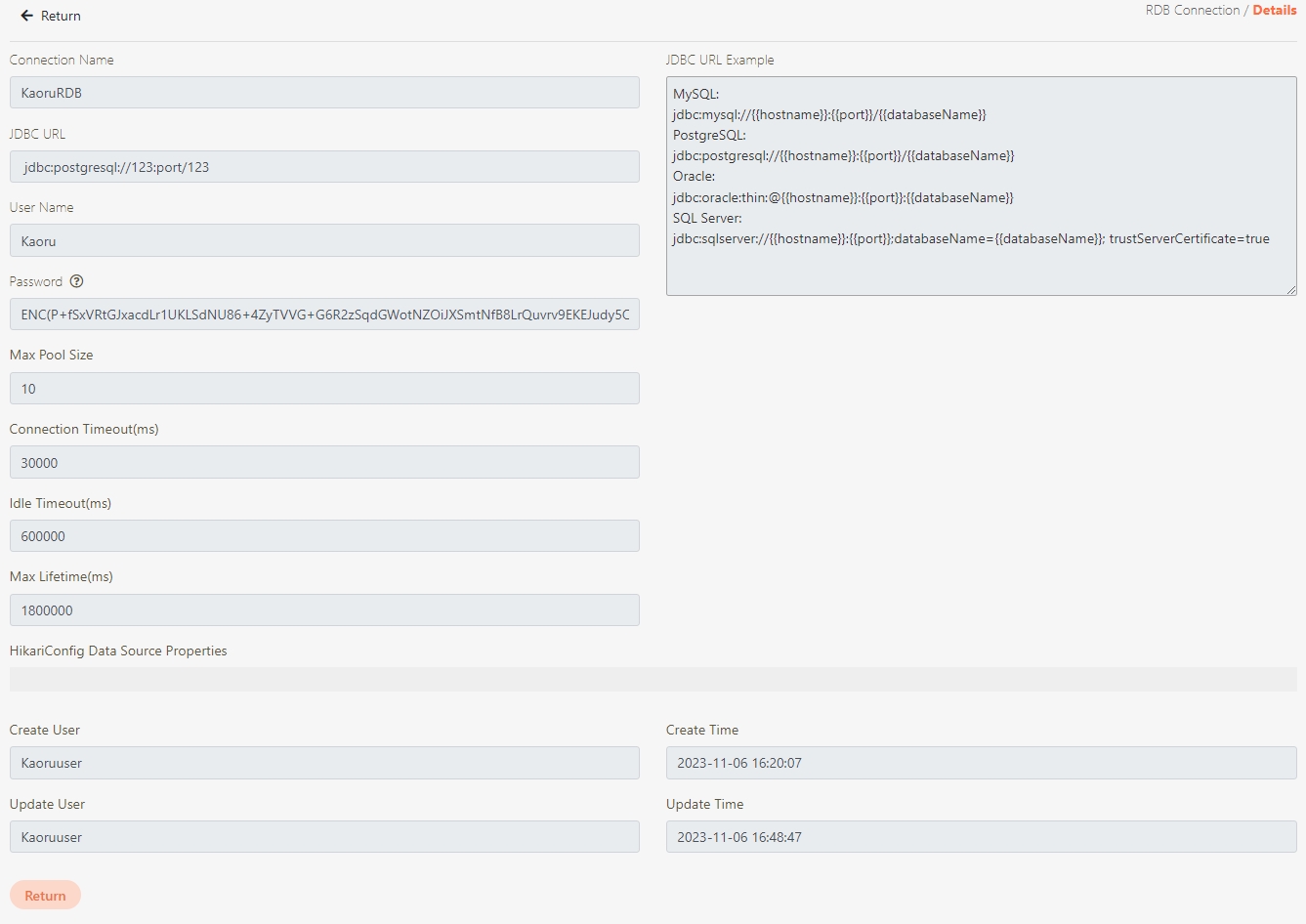1306x924 pixels.
Task: Select the Details breadcrumb item
Action: pos(1274,10)
